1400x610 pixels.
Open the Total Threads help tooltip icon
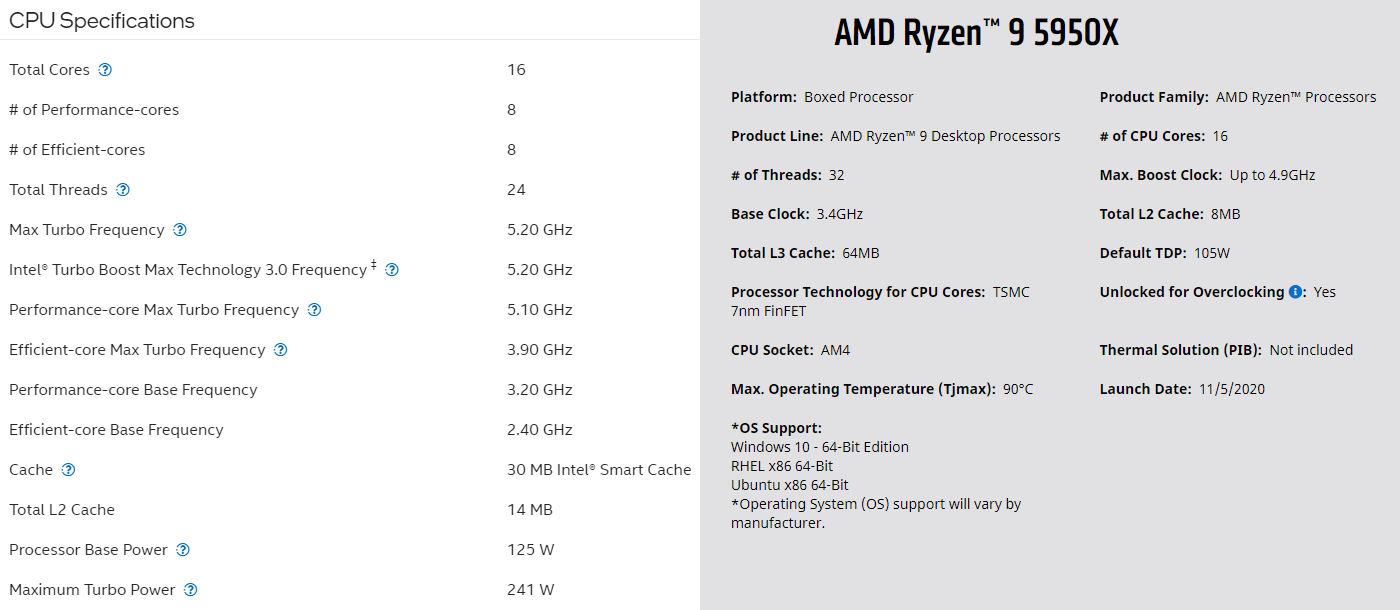click(123, 190)
